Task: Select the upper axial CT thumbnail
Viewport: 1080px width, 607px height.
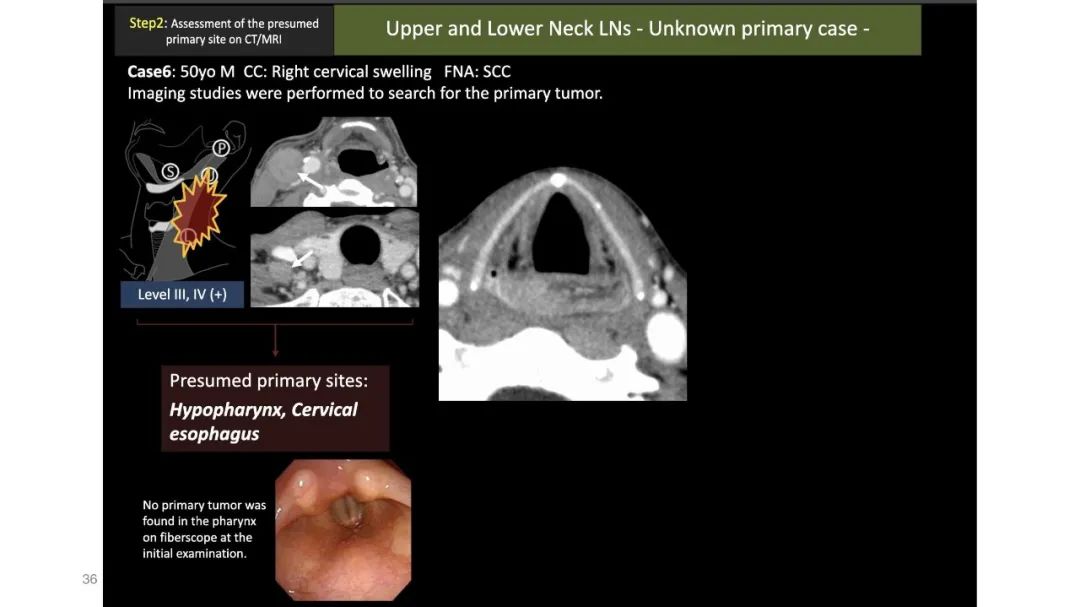Action: point(334,161)
